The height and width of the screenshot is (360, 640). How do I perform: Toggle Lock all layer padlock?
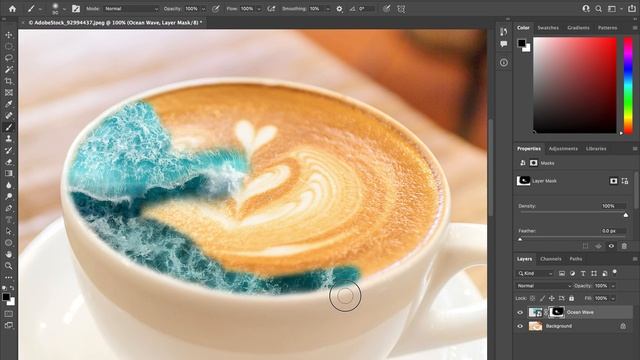click(x=571, y=298)
